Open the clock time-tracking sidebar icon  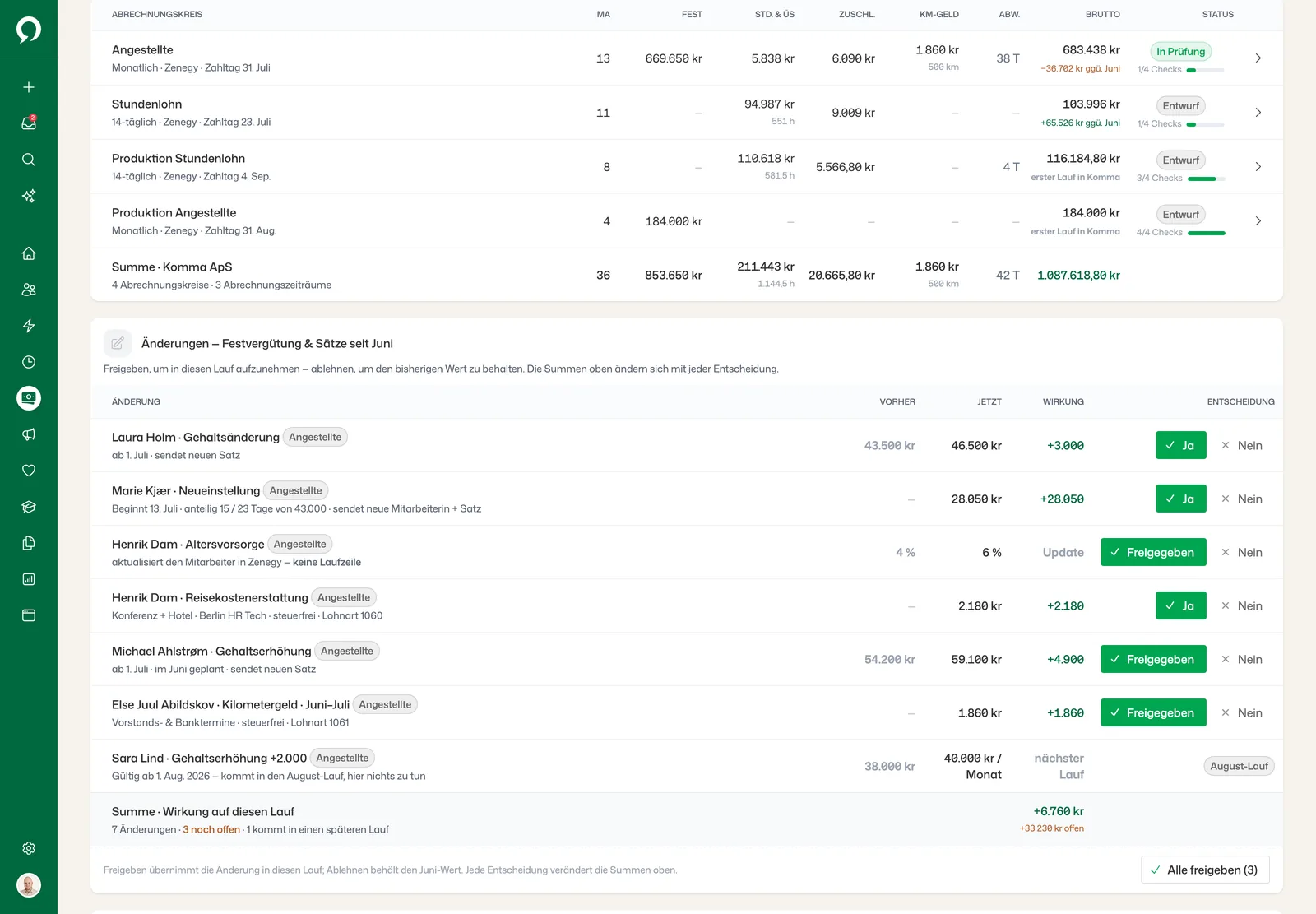(29, 362)
